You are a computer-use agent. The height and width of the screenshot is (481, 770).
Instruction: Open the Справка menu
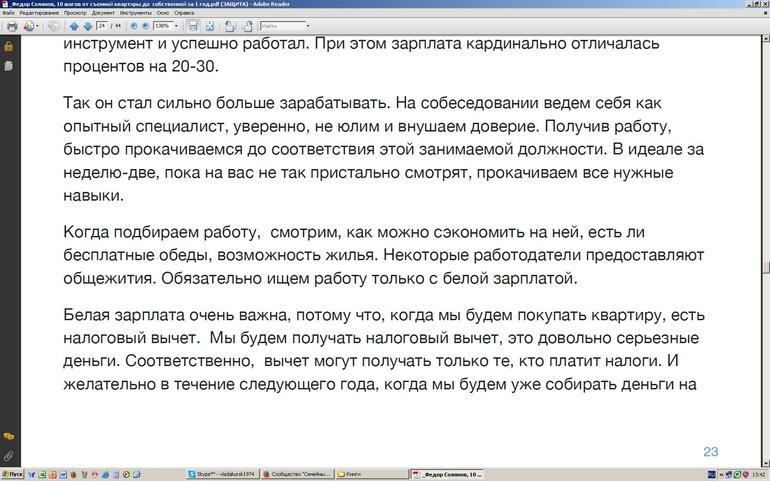[x=184, y=13]
